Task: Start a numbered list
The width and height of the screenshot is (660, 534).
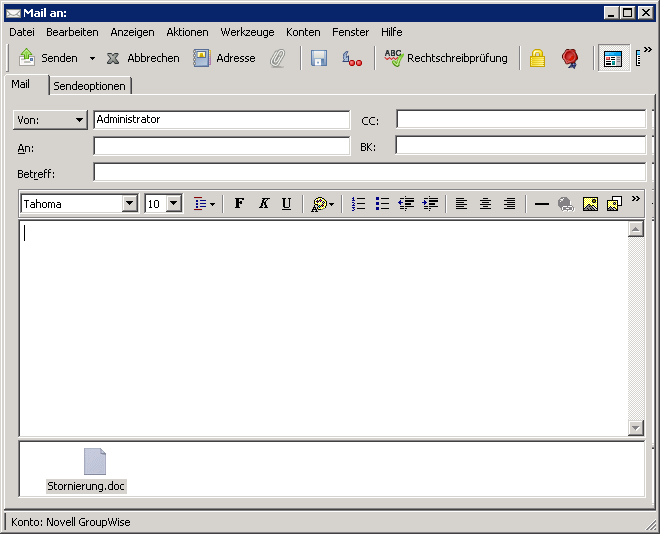Action: [358, 204]
